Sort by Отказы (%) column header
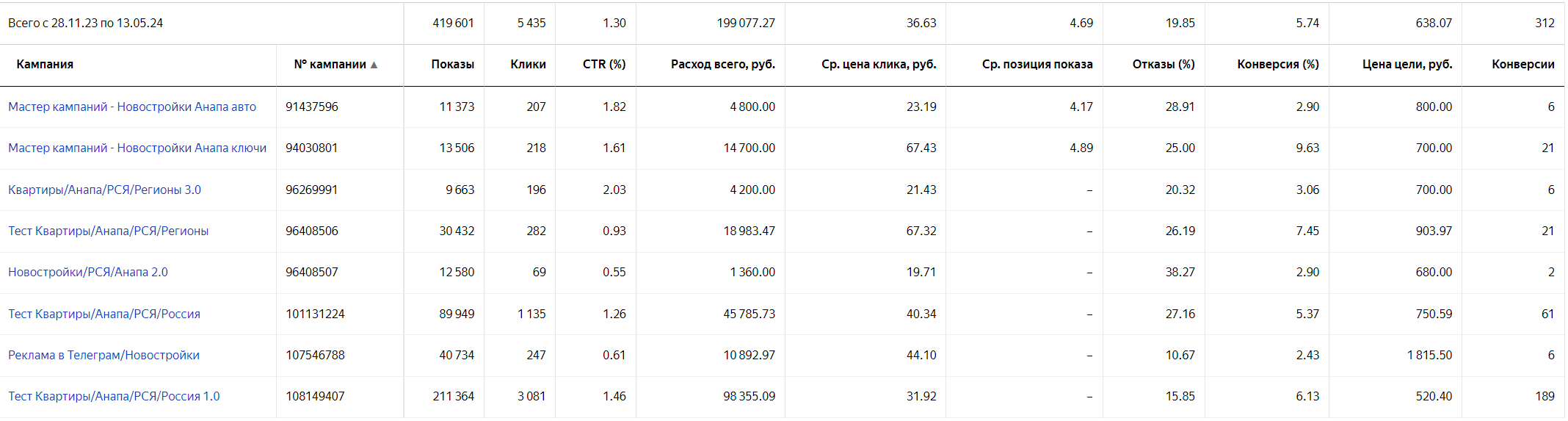 point(1163,65)
